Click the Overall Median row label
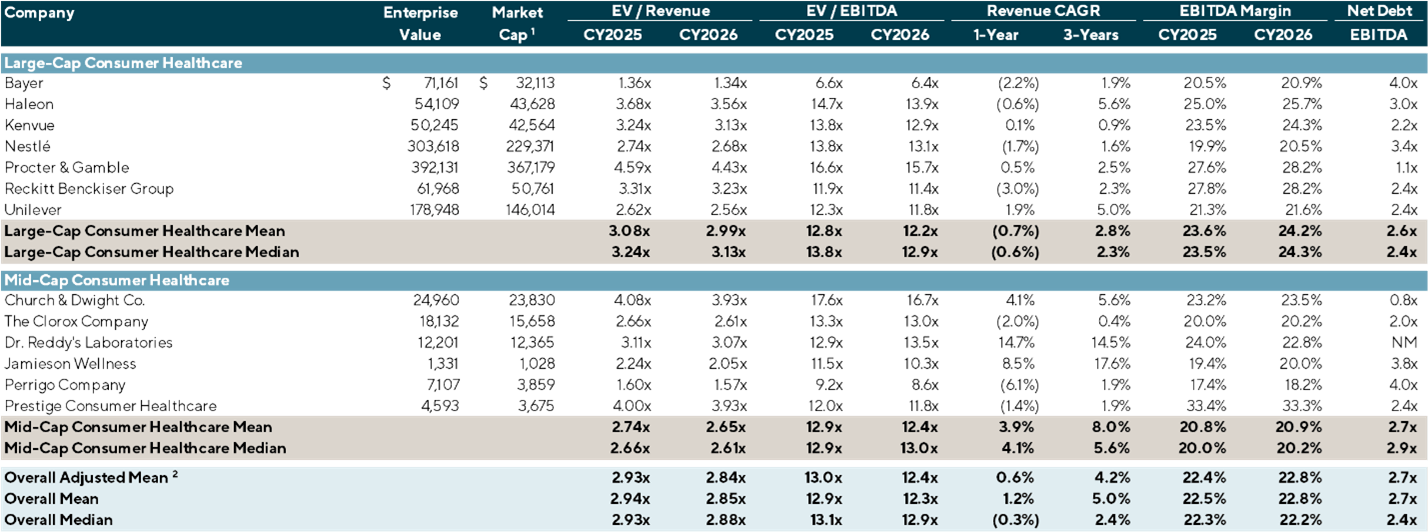 [x=58, y=519]
